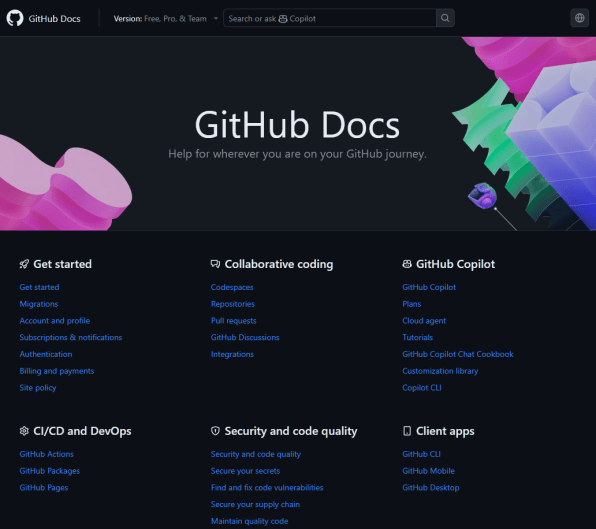This screenshot has width=596, height=529.
Task: Open the Pull requests link
Action: point(233,321)
